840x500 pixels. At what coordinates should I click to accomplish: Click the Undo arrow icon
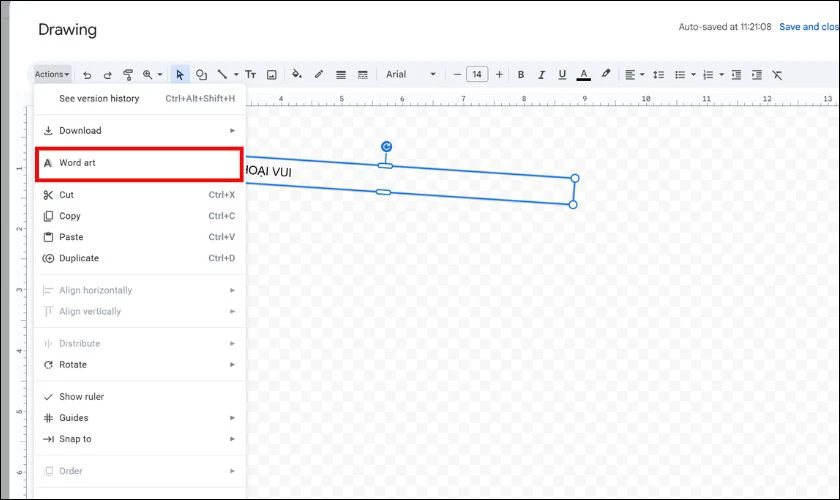coord(87,75)
